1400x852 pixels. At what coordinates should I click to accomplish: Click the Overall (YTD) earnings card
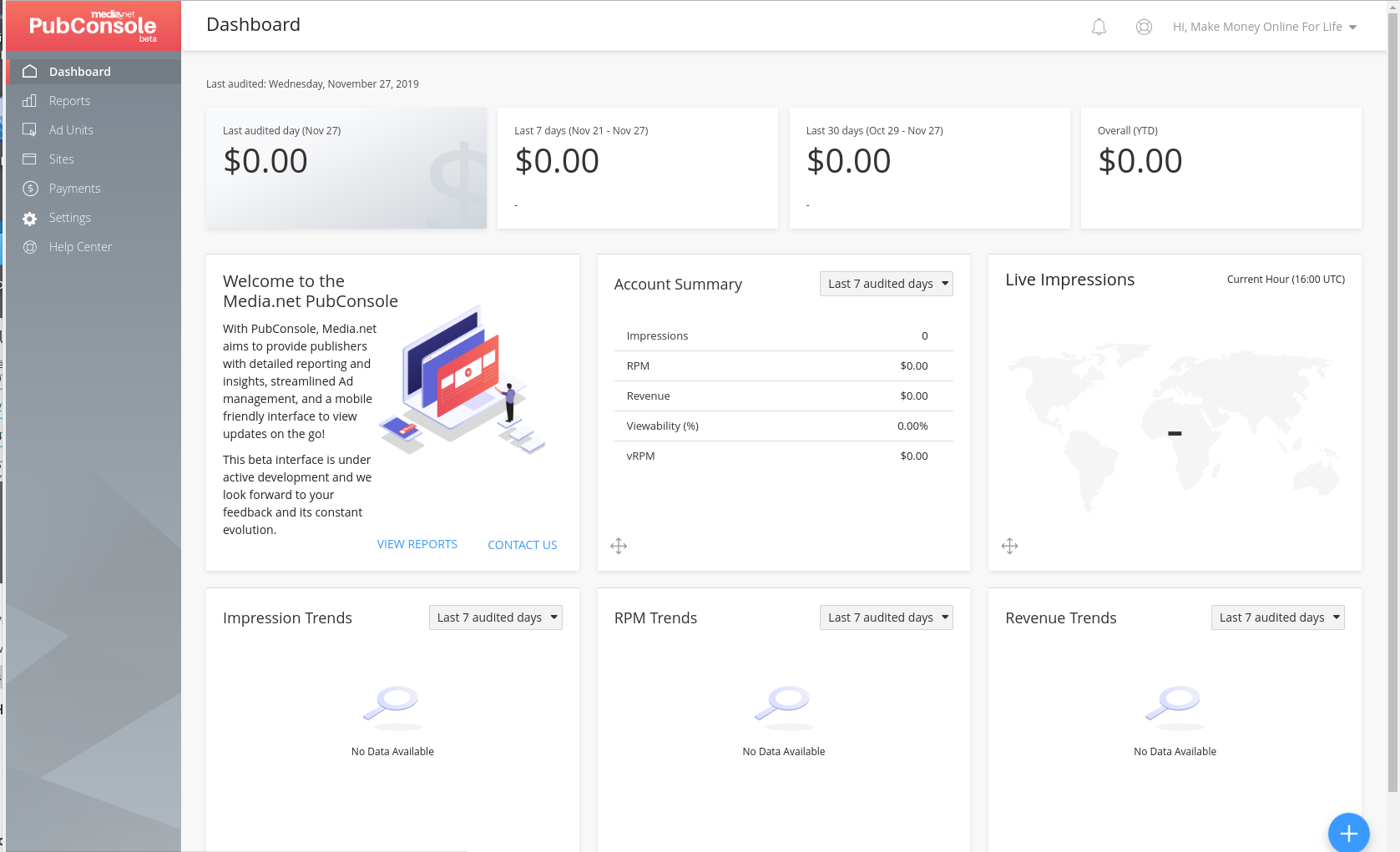[1221, 168]
